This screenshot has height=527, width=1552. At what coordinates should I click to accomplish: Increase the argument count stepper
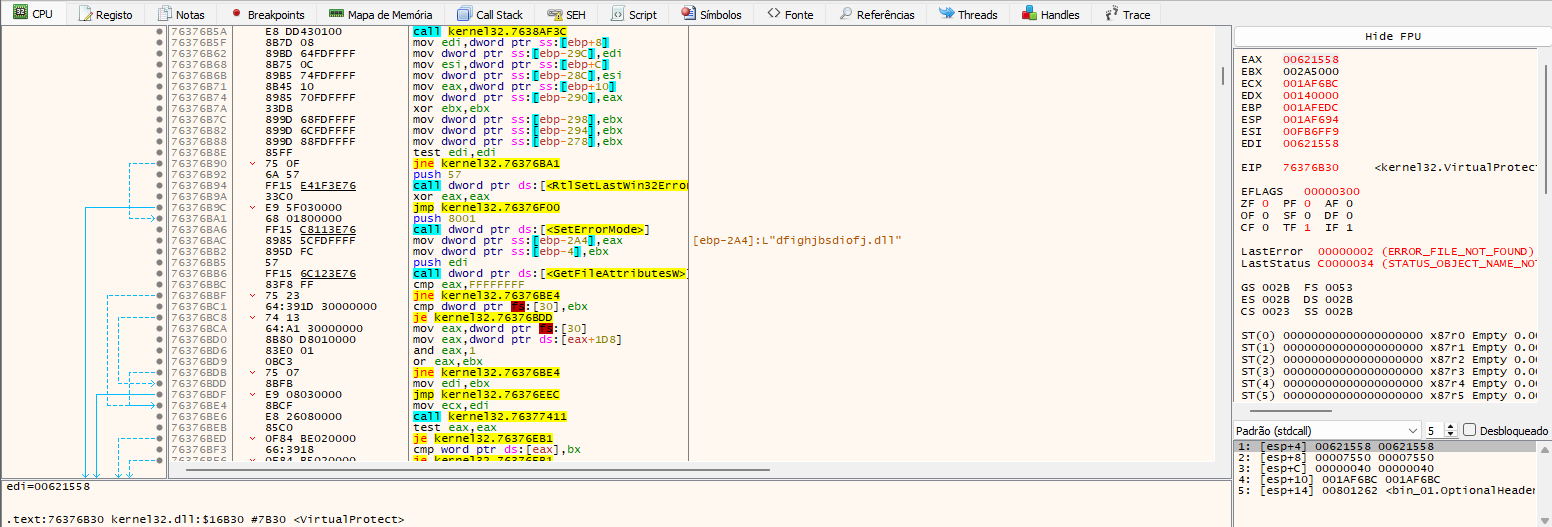[1451, 426]
